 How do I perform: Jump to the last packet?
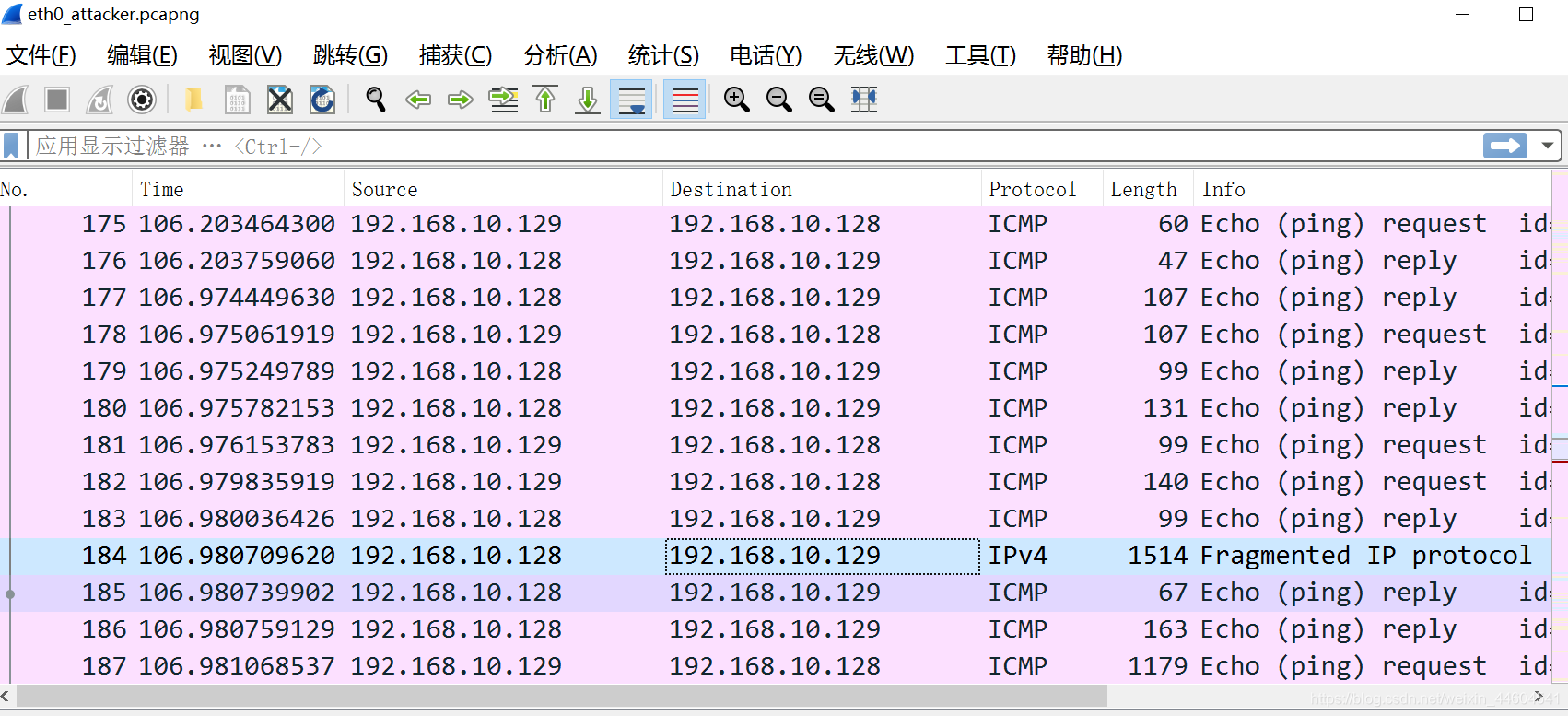pyautogui.click(x=588, y=99)
